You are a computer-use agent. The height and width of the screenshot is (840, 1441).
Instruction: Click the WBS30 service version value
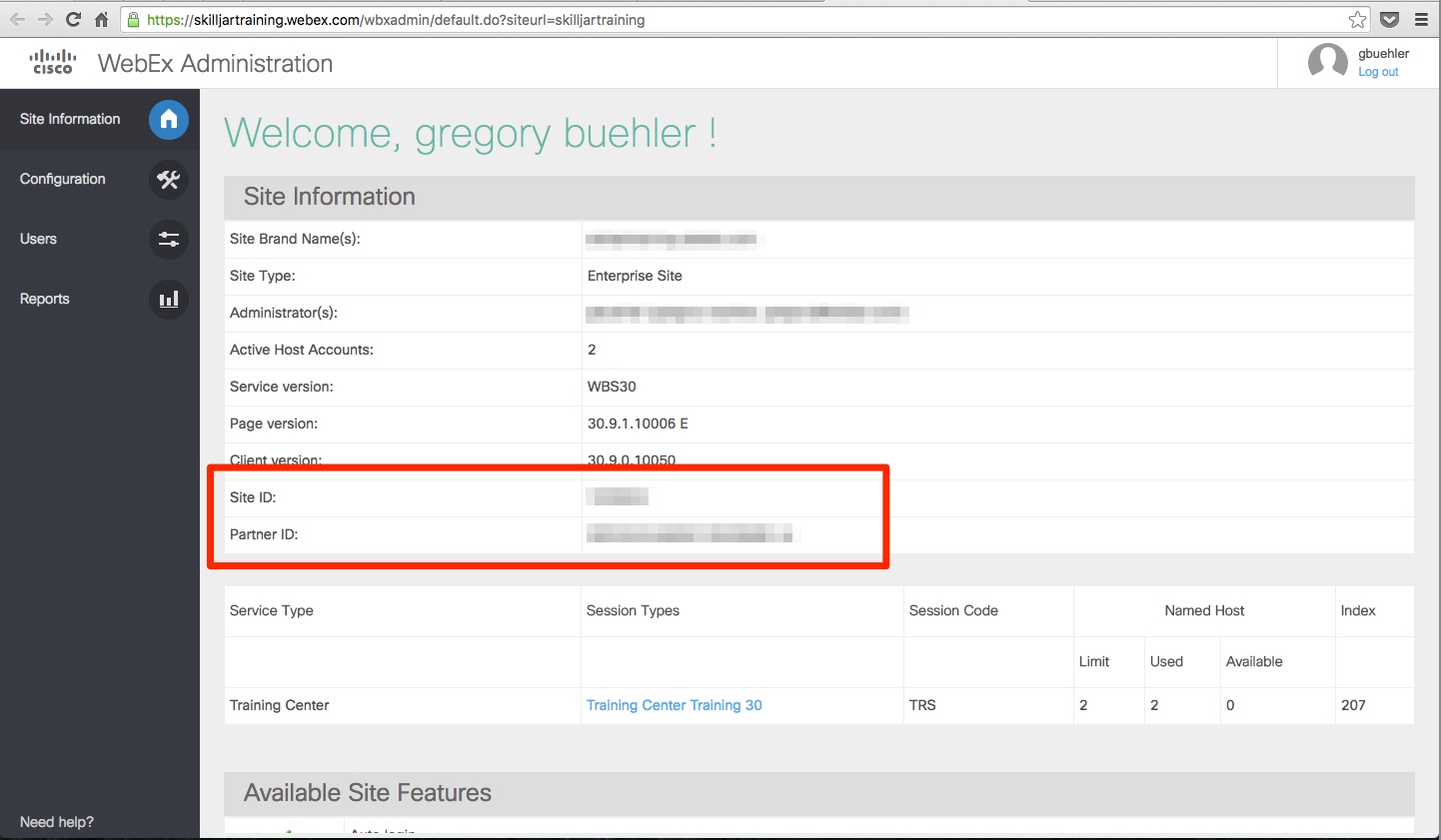[x=612, y=387]
